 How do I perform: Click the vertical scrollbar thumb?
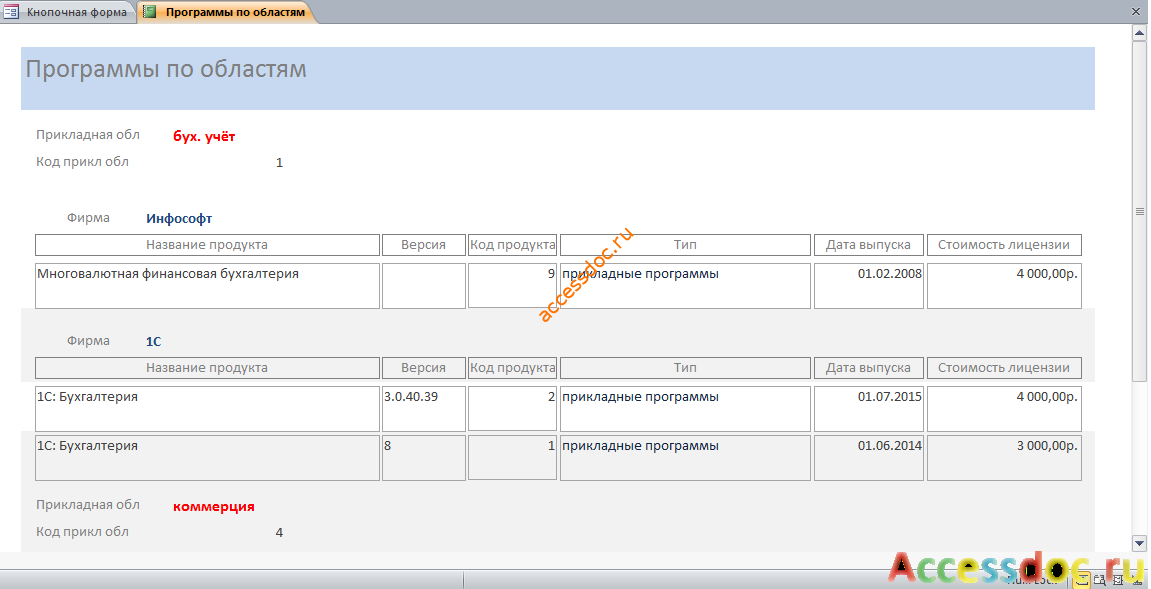[1139, 212]
